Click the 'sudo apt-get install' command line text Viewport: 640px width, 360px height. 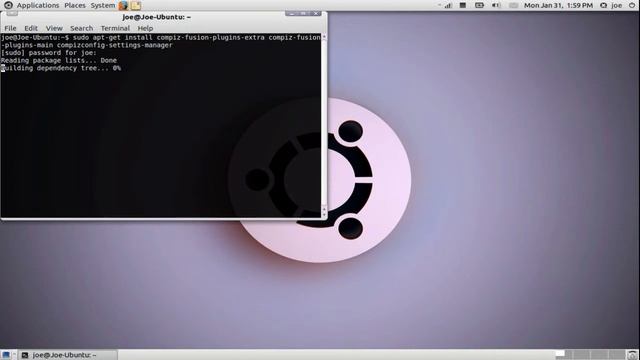point(112,38)
